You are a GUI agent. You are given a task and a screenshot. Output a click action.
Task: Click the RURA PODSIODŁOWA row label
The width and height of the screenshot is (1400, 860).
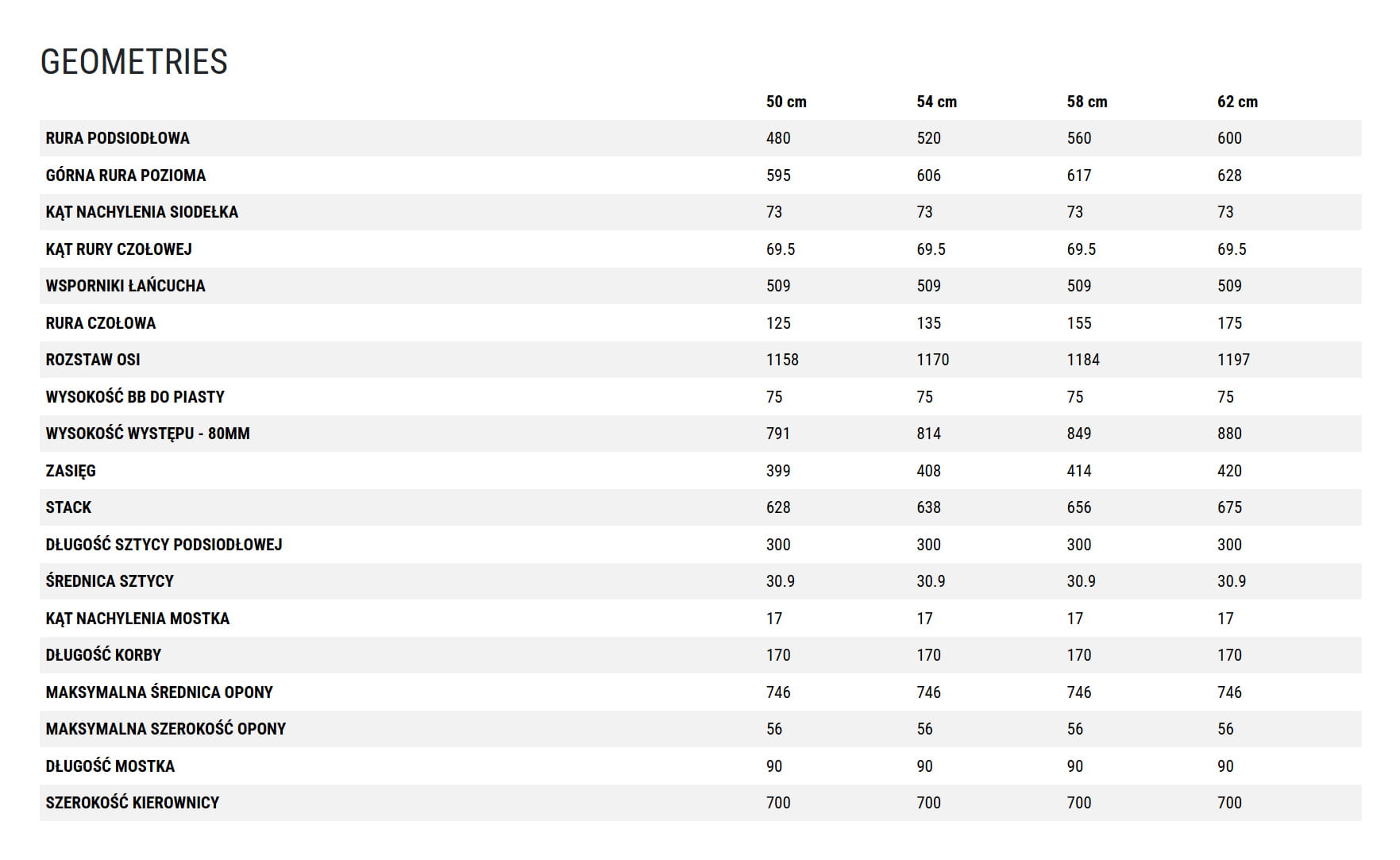coord(118,138)
